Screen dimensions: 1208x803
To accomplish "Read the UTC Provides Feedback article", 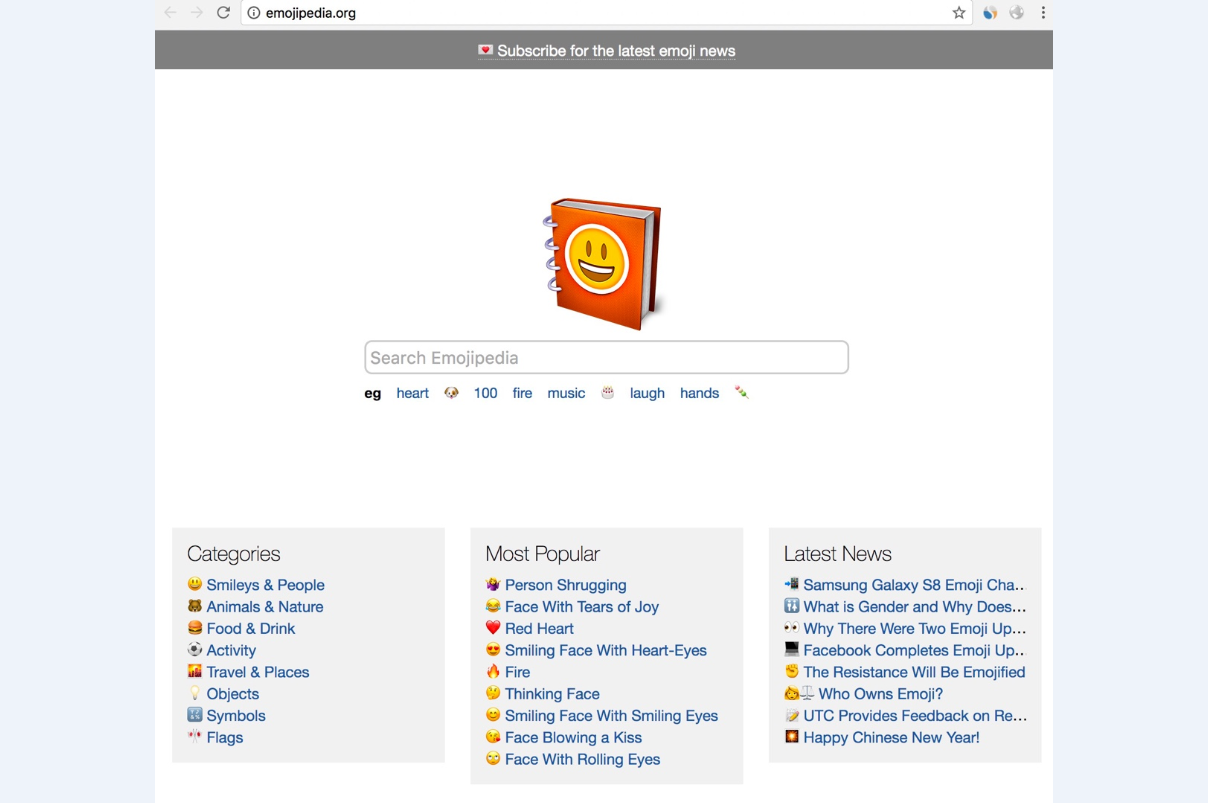I will 915,716.
